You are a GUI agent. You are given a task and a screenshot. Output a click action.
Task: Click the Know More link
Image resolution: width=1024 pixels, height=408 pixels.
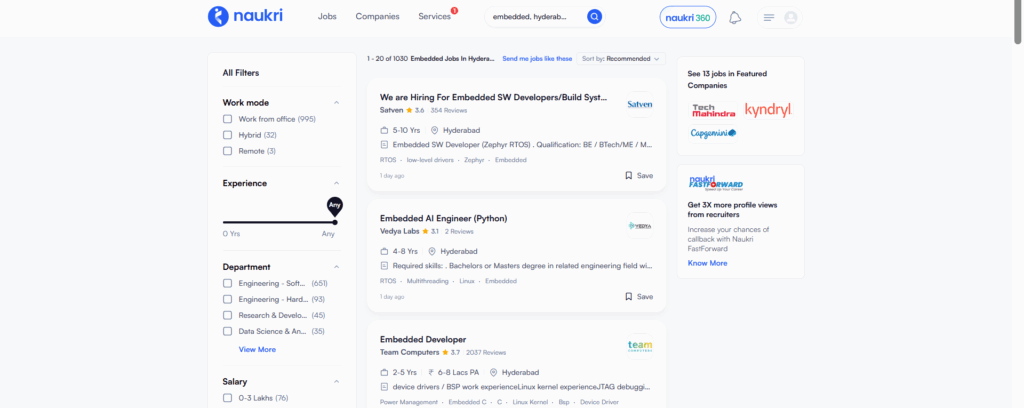pyautogui.click(x=707, y=263)
